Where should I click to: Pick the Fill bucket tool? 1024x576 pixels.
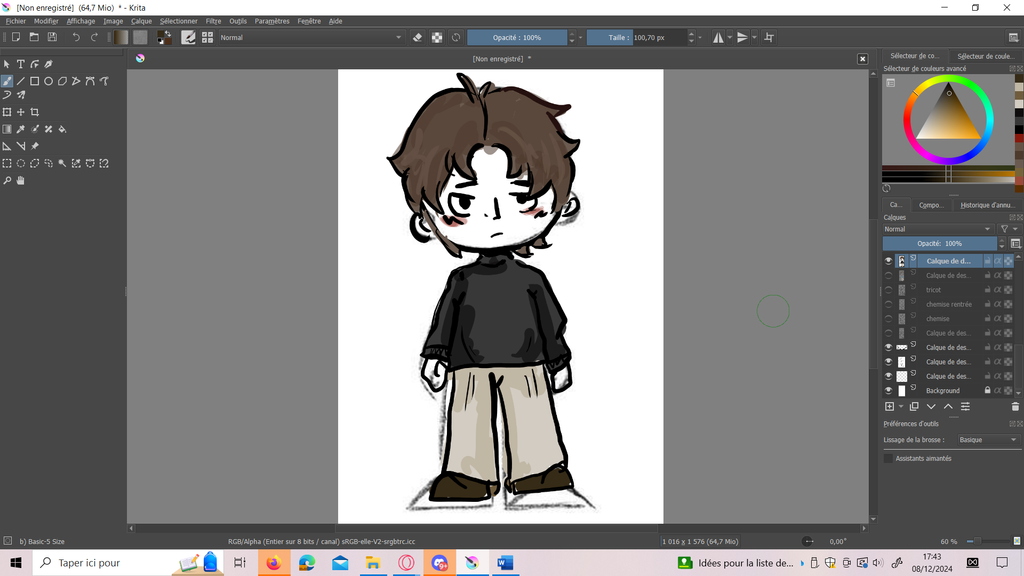click(62, 129)
